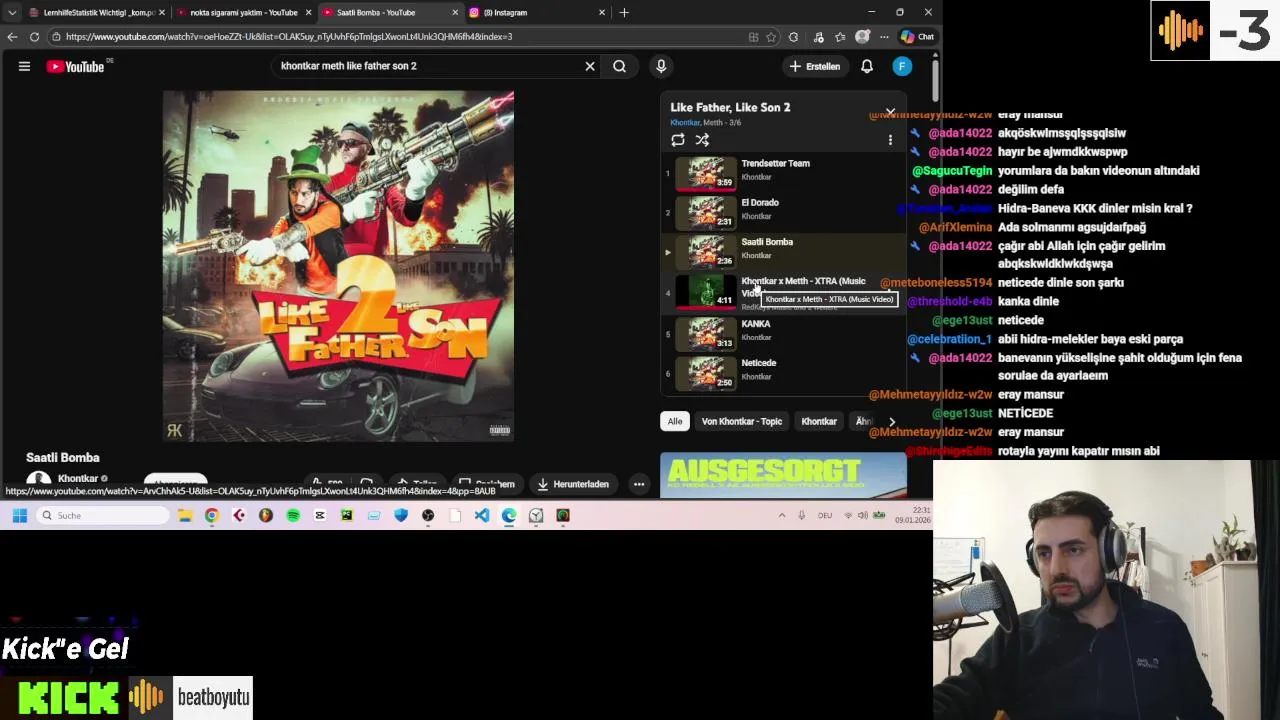Bookmark this page with the star icon
Screen dimensions: 1280x720
771,37
